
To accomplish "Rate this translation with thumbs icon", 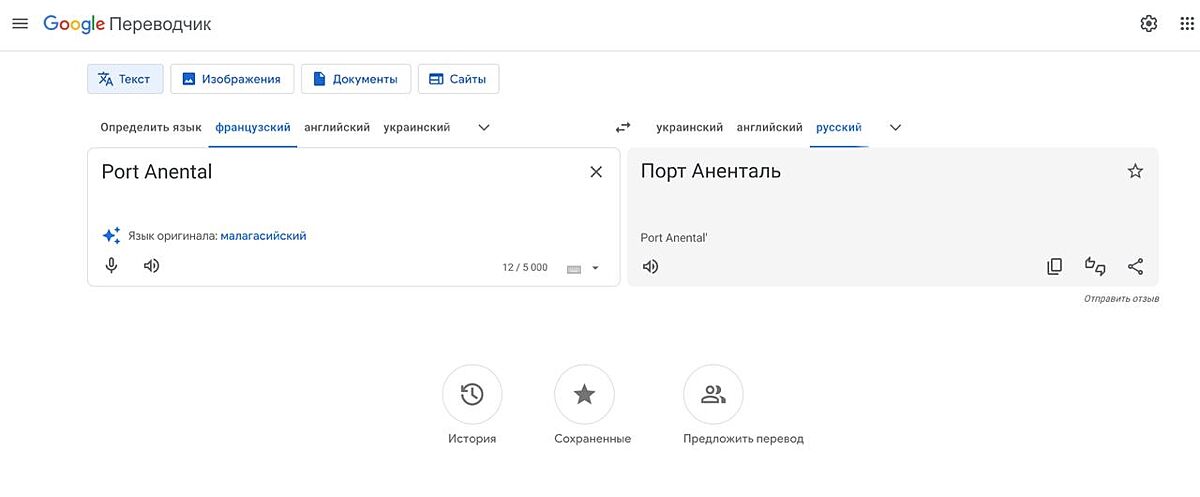I will [x=1095, y=267].
